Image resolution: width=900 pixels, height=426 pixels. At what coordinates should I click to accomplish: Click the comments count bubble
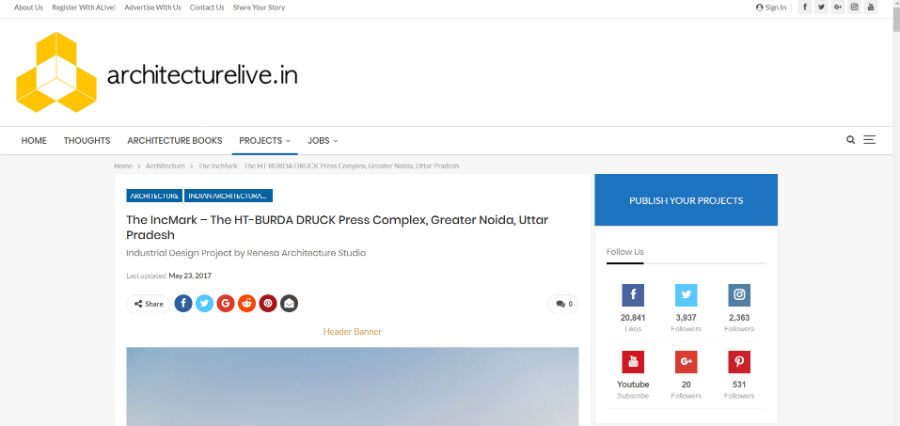pos(563,304)
